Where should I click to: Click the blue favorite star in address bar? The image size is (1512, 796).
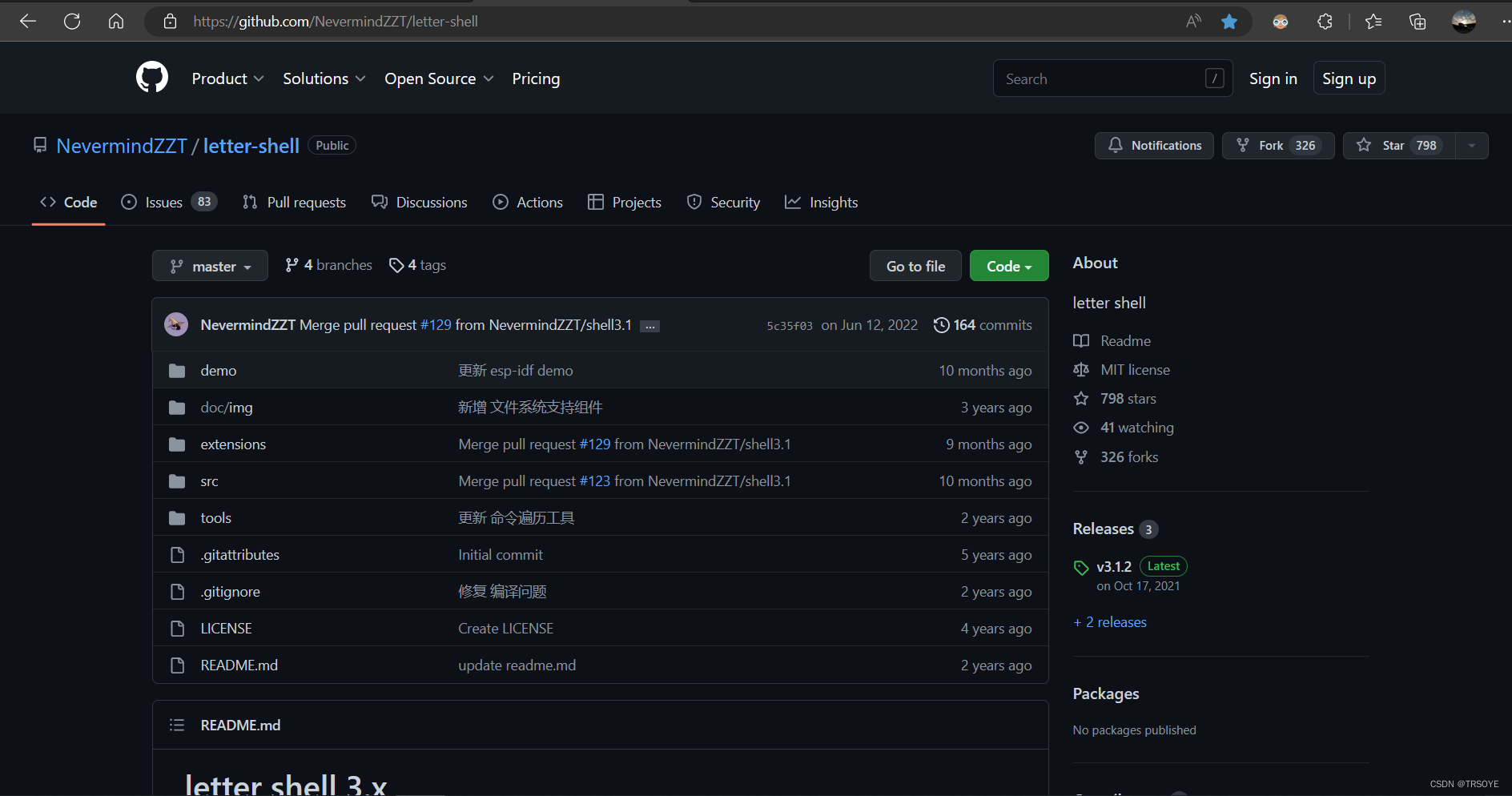click(1229, 22)
